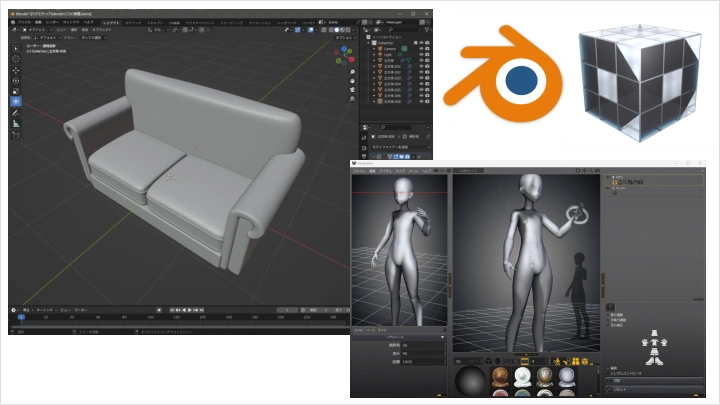The height and width of the screenshot is (405, 720).
Task: Click the pan hand icon in Blender viewport
Action: click(352, 81)
